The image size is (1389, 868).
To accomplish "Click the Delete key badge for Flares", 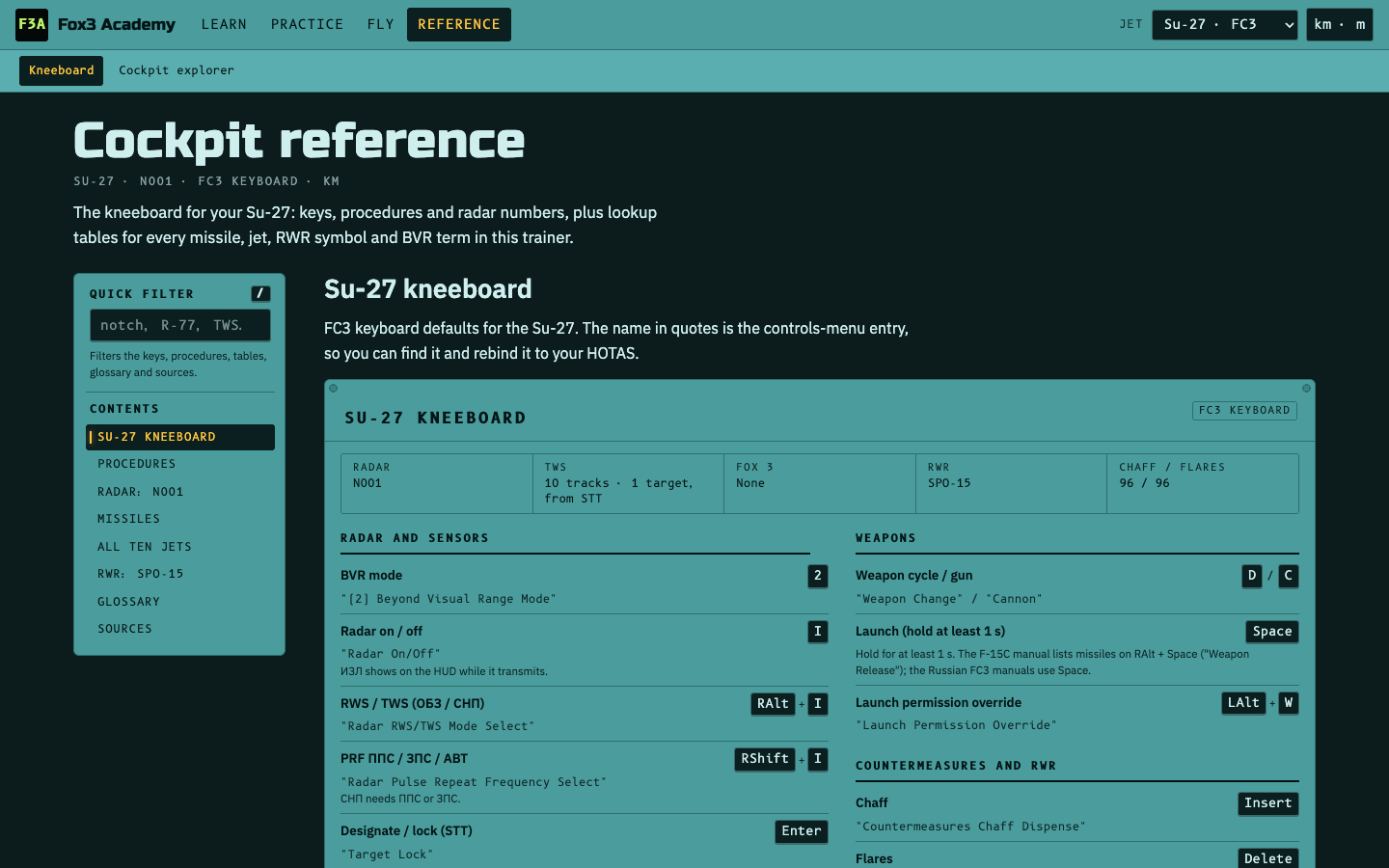I will [x=1268, y=858].
